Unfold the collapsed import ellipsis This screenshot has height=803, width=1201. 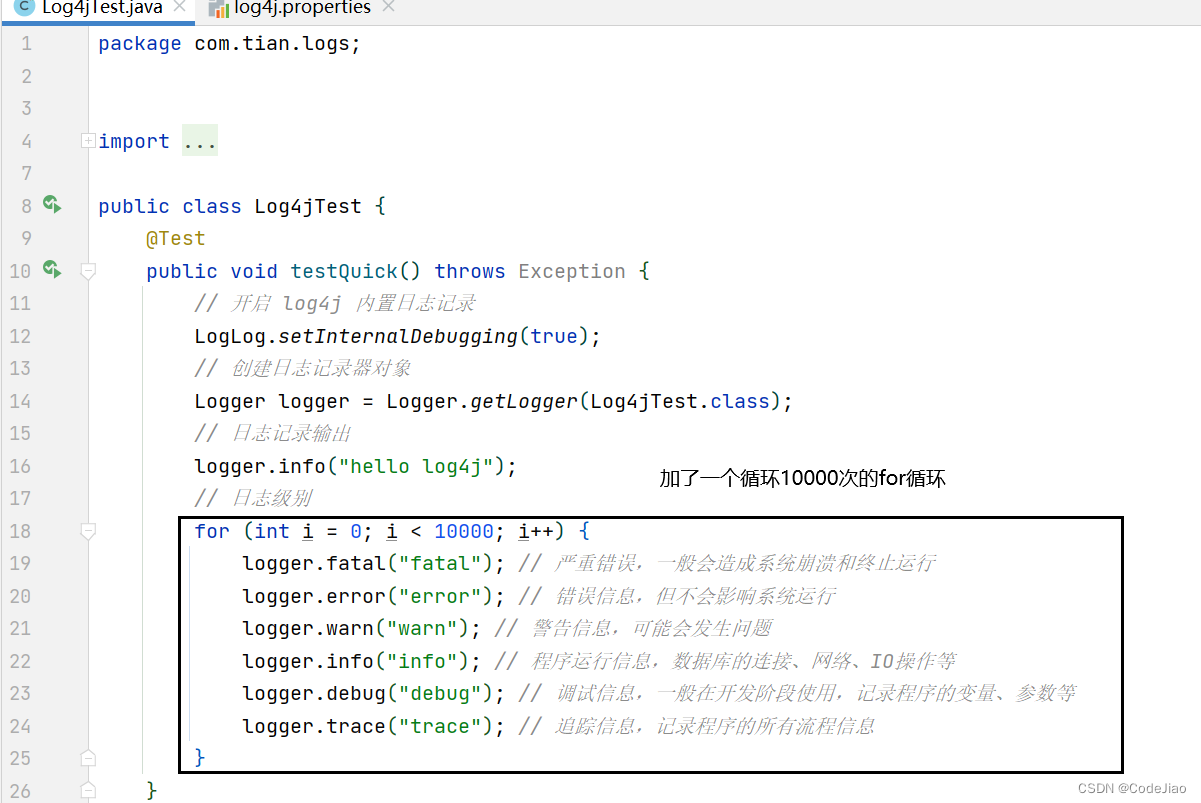(200, 142)
